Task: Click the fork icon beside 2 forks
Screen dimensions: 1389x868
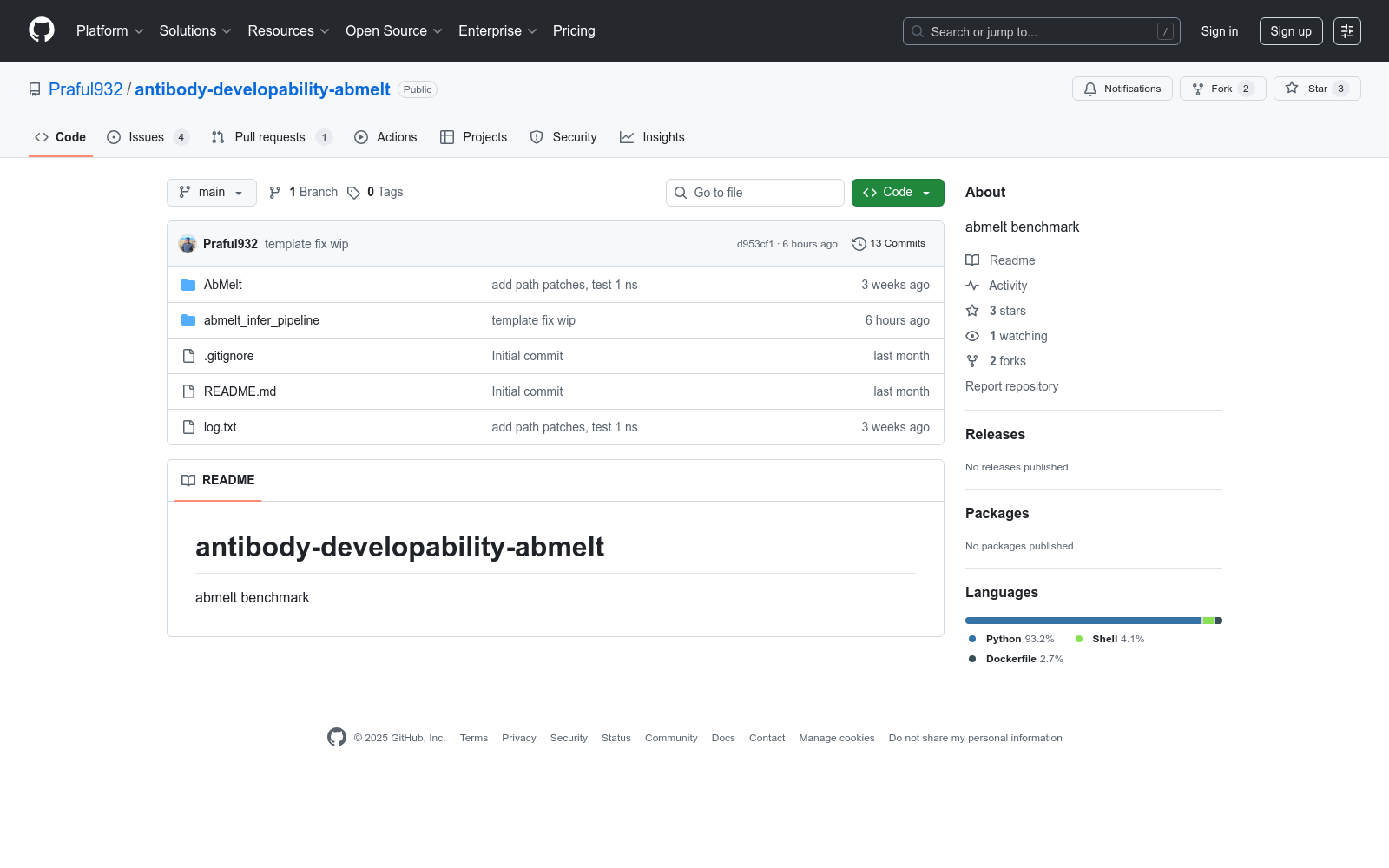Action: (x=972, y=361)
